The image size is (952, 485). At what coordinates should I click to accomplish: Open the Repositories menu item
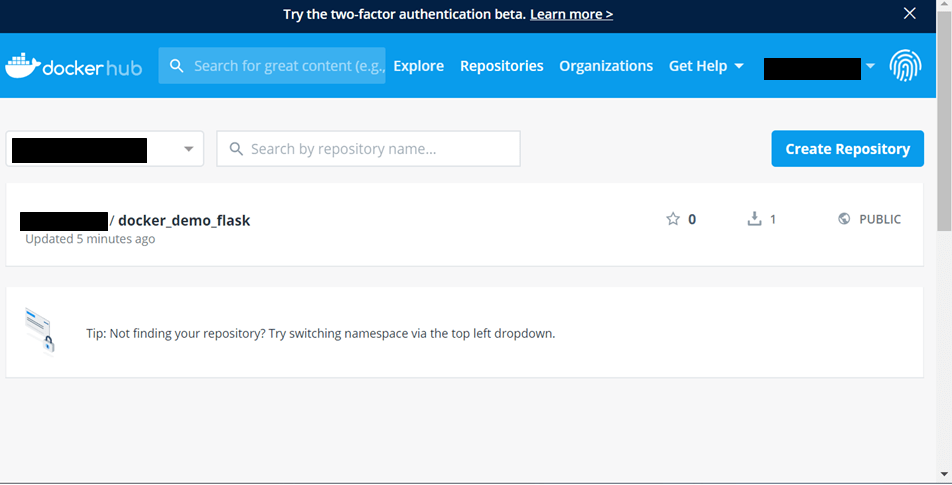[x=502, y=66]
